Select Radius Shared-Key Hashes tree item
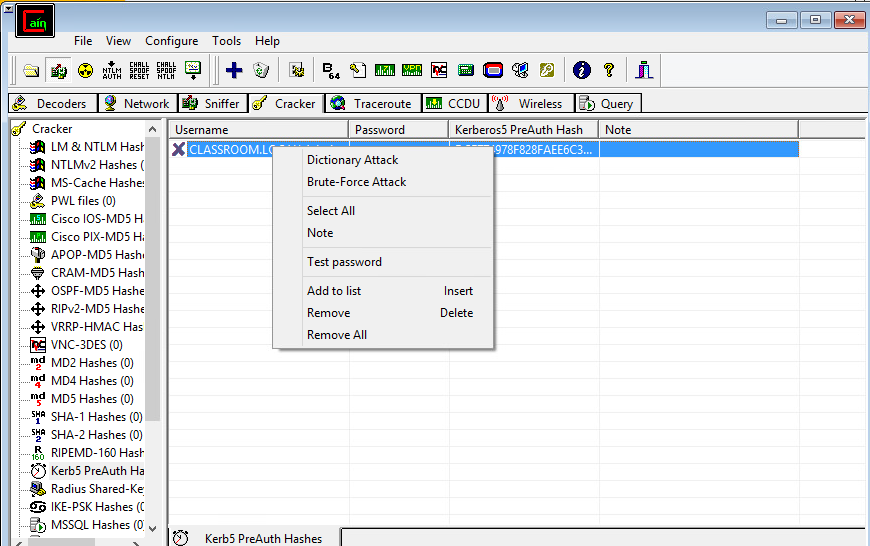Image resolution: width=870 pixels, height=546 pixels. [x=97, y=489]
